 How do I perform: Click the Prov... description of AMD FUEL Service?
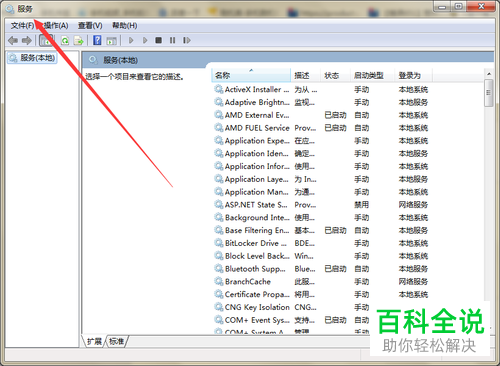tap(305, 128)
